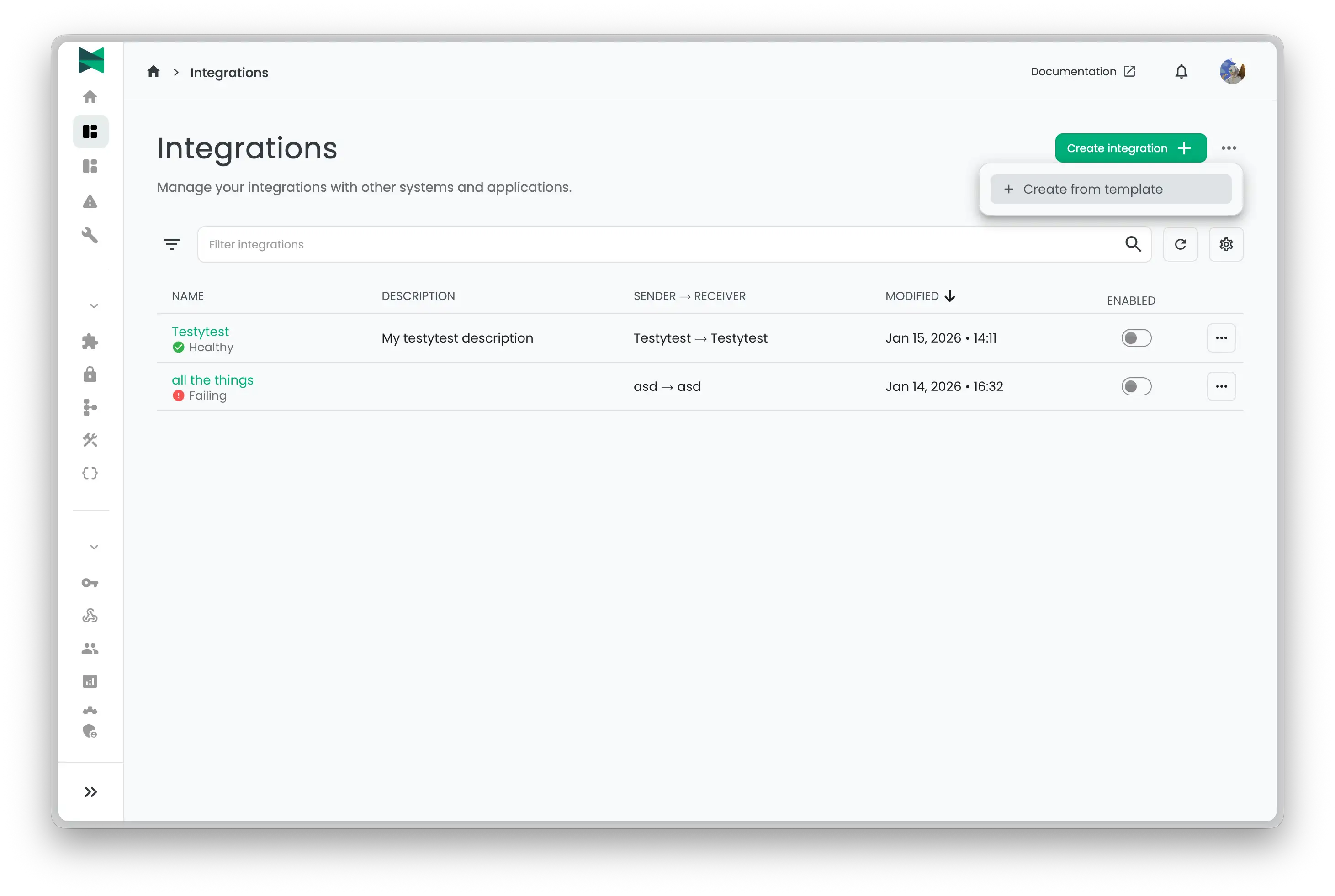1335x896 pixels.
Task: Enable the toggle for 'all the things'
Action: (1137, 386)
